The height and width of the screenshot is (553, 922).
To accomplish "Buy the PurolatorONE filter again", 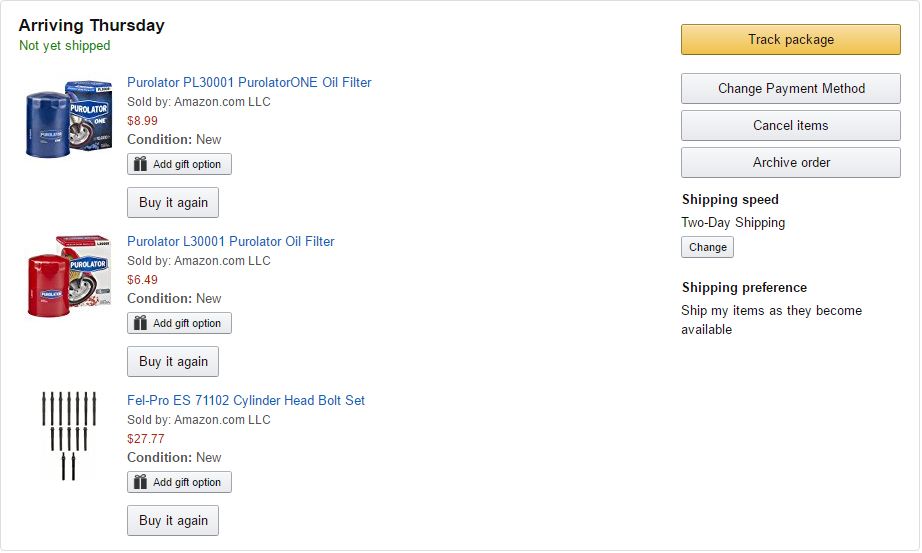I will click(x=173, y=202).
